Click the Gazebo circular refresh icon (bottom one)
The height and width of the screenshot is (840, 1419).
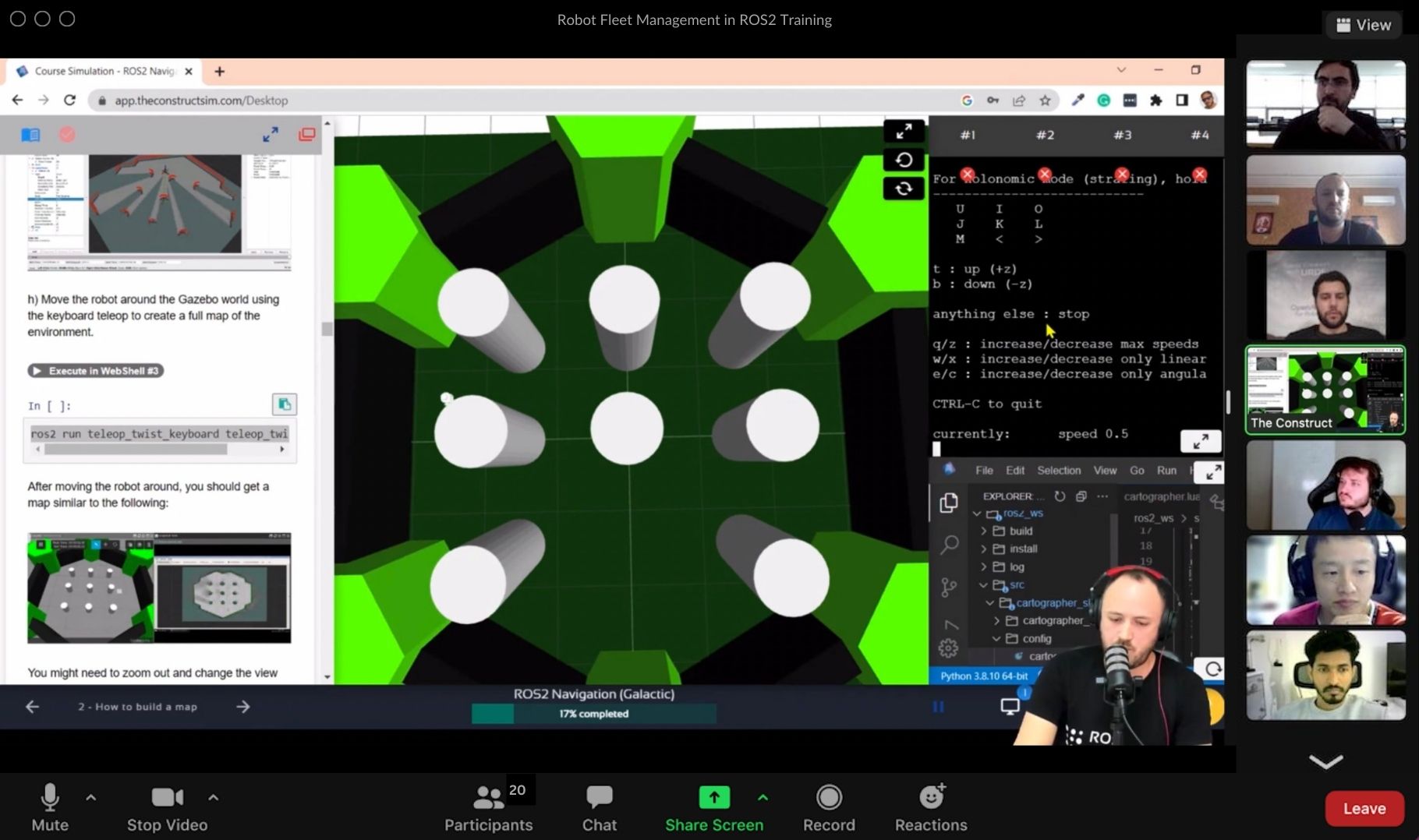pyautogui.click(x=904, y=189)
